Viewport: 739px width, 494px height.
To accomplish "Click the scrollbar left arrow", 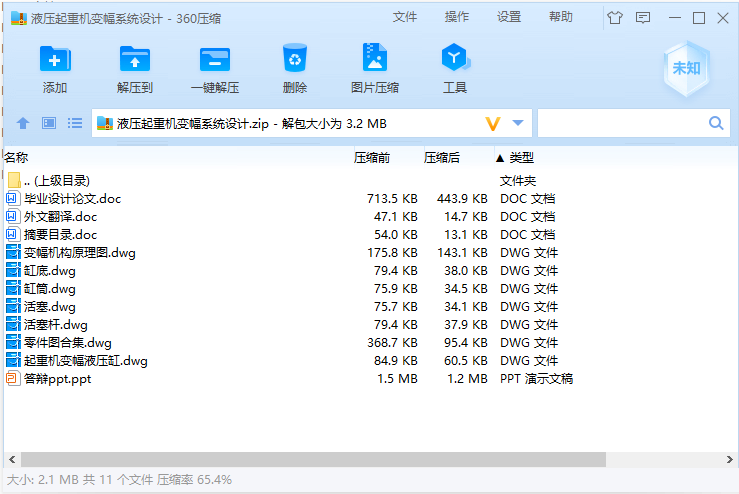I will click(x=12, y=459).
